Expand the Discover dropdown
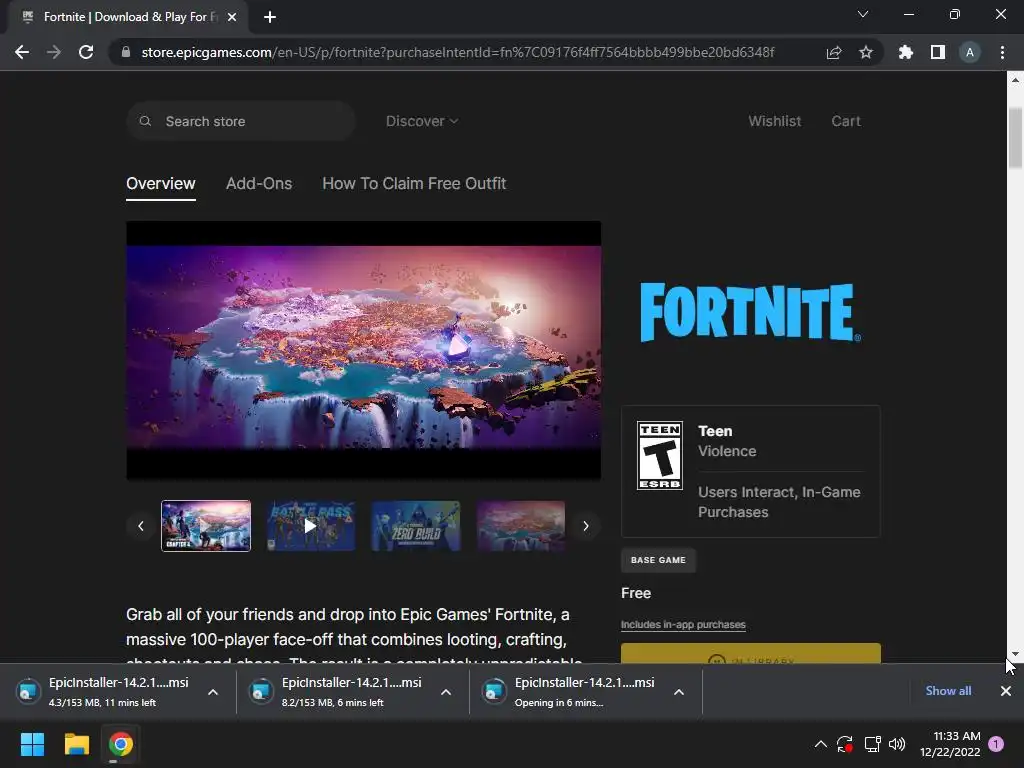 point(422,121)
